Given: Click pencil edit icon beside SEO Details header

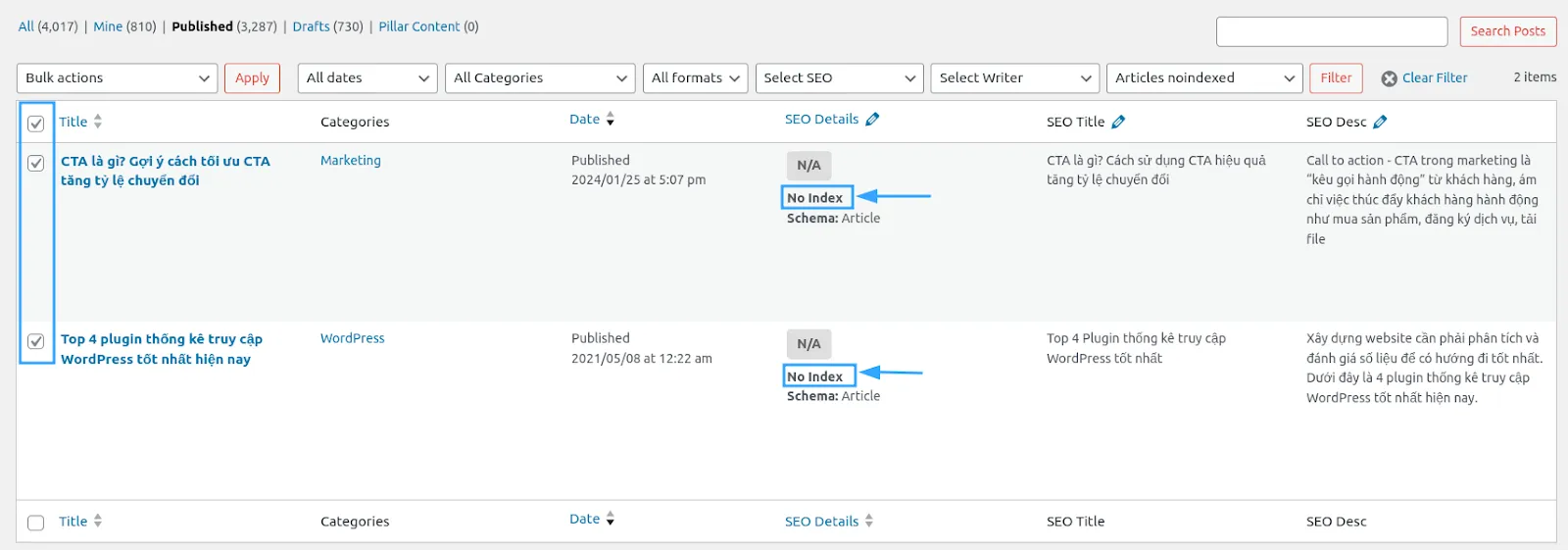Looking at the screenshot, I should (872, 120).
